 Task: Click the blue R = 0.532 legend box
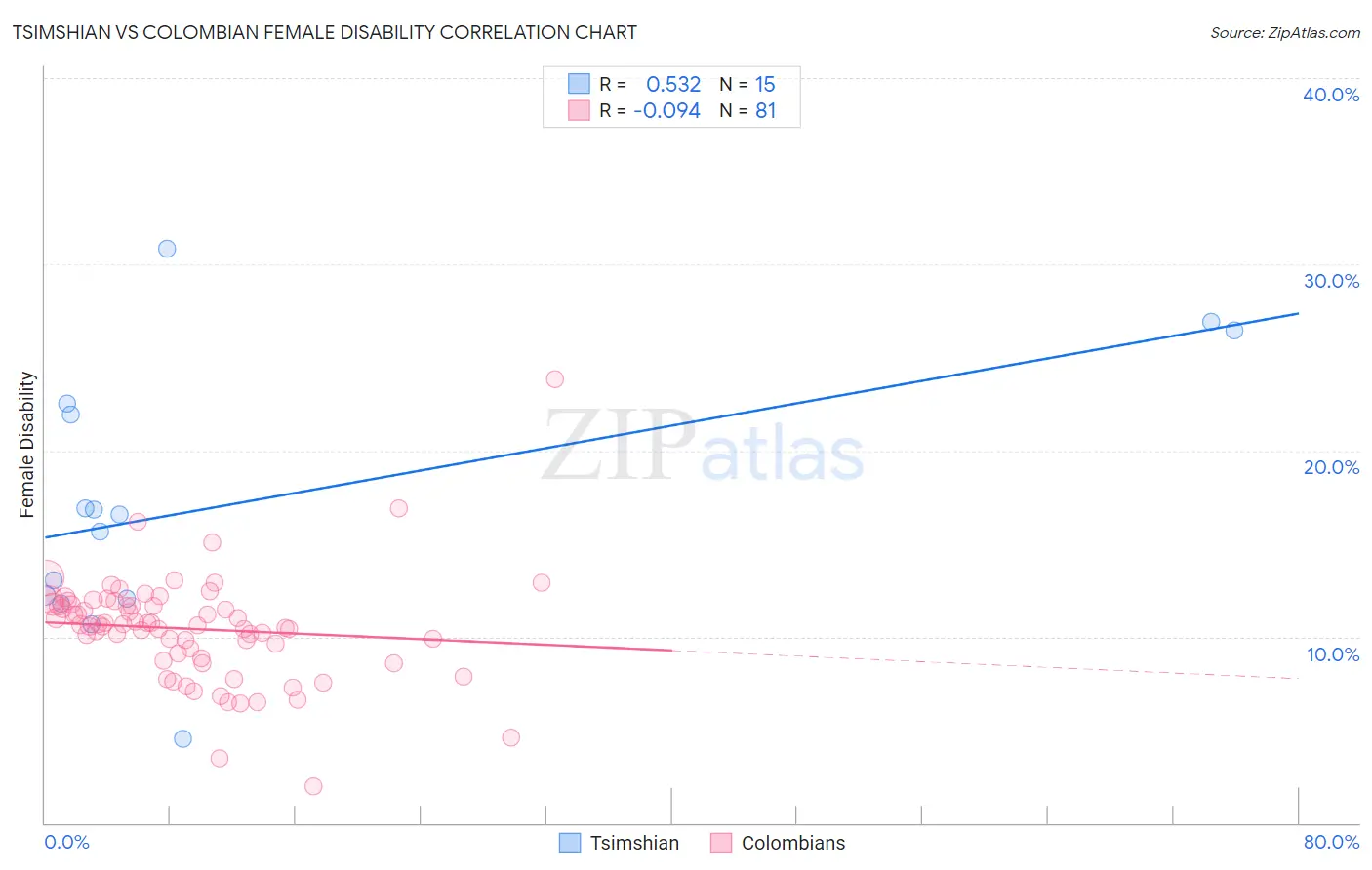(x=580, y=84)
